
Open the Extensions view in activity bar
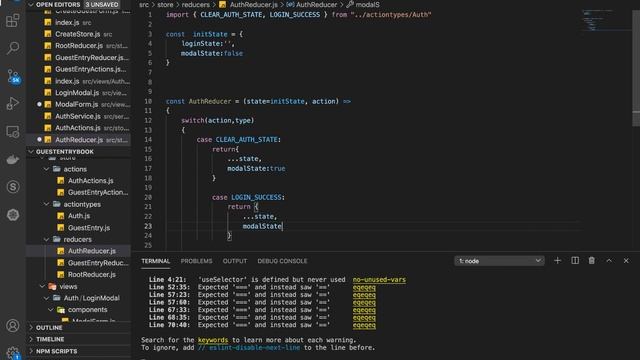pos(13,20)
